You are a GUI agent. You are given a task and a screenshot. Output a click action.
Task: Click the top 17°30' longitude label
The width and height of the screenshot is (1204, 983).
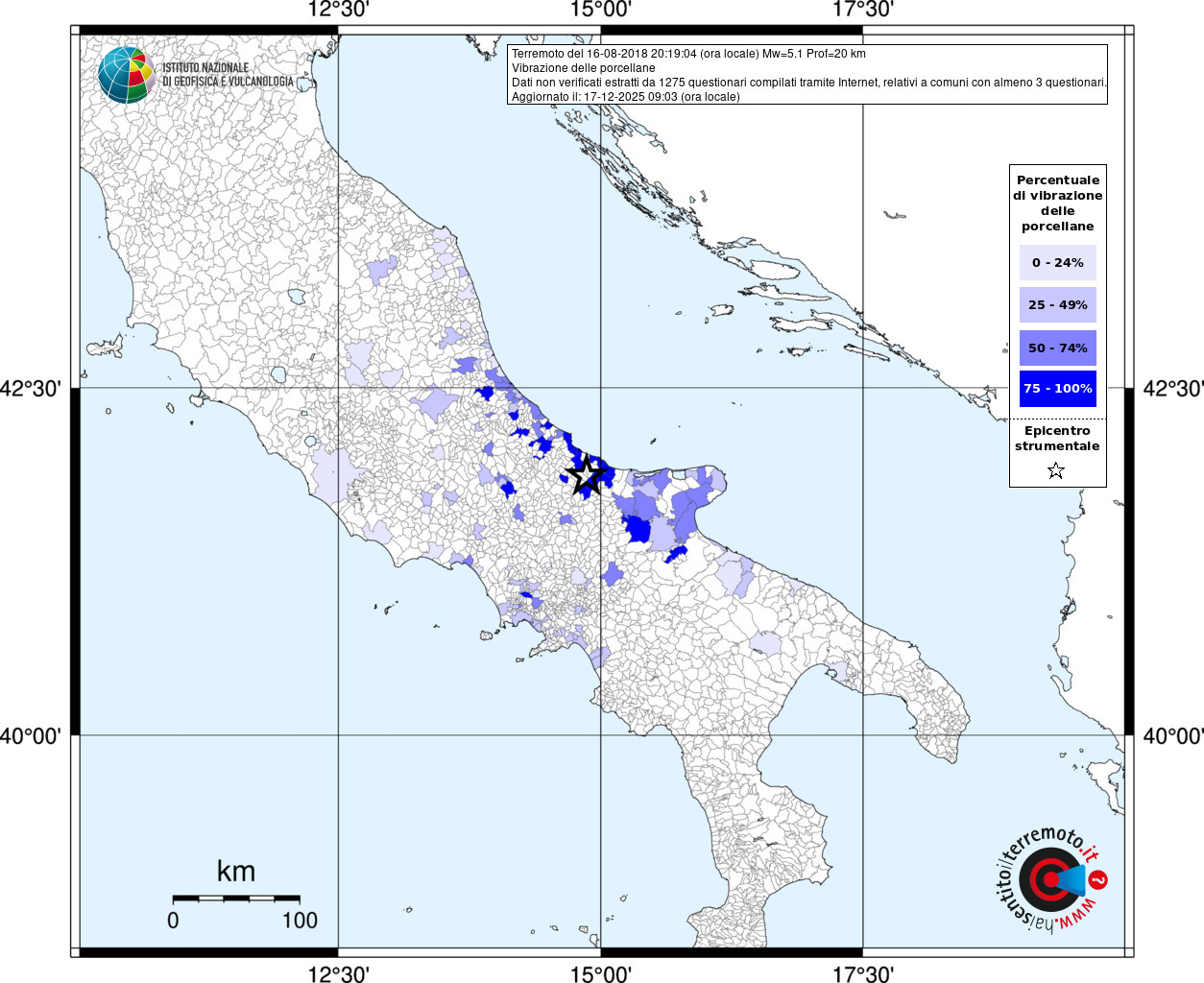click(863, 10)
